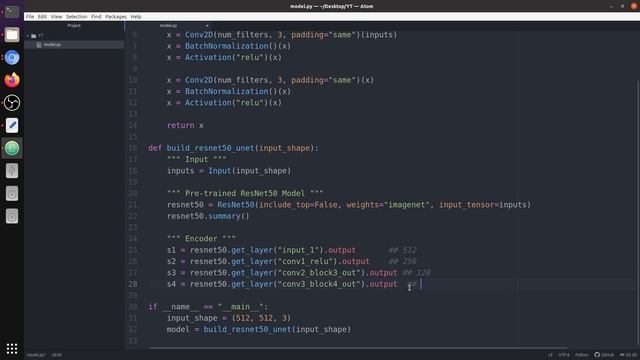640x360 pixels.
Task: Open the Edit menu
Action: 42,17
